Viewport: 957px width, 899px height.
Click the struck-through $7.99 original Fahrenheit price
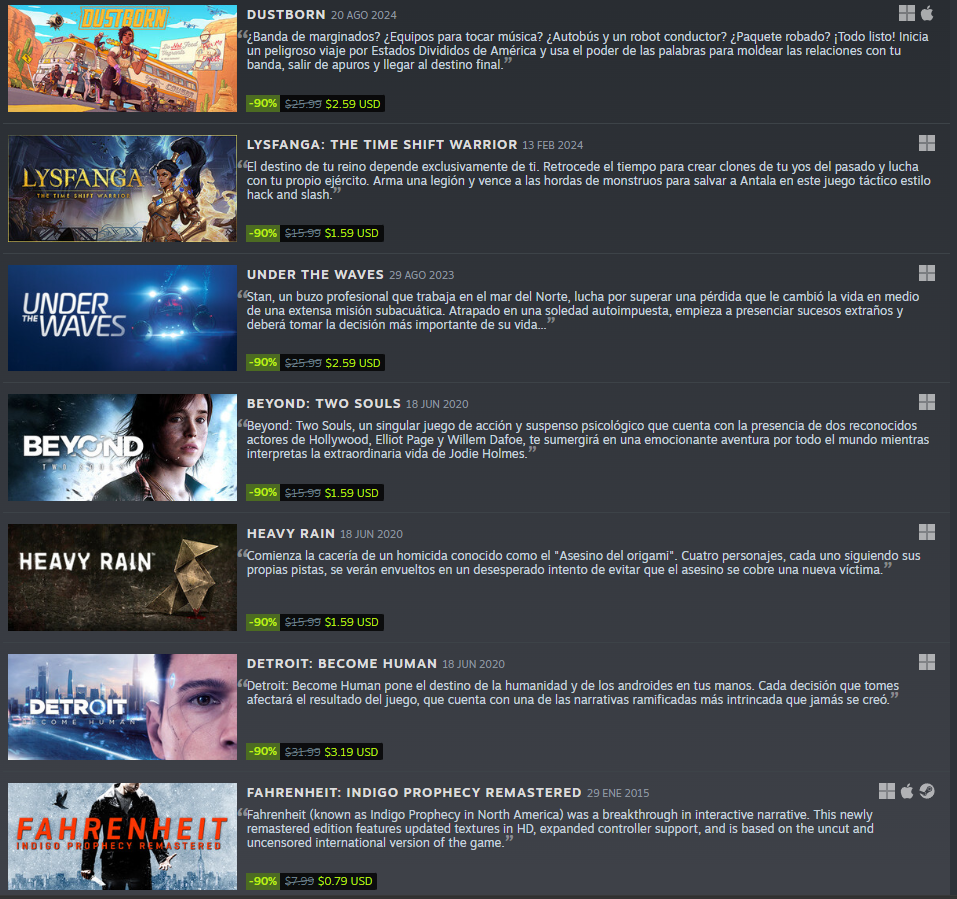click(x=300, y=881)
